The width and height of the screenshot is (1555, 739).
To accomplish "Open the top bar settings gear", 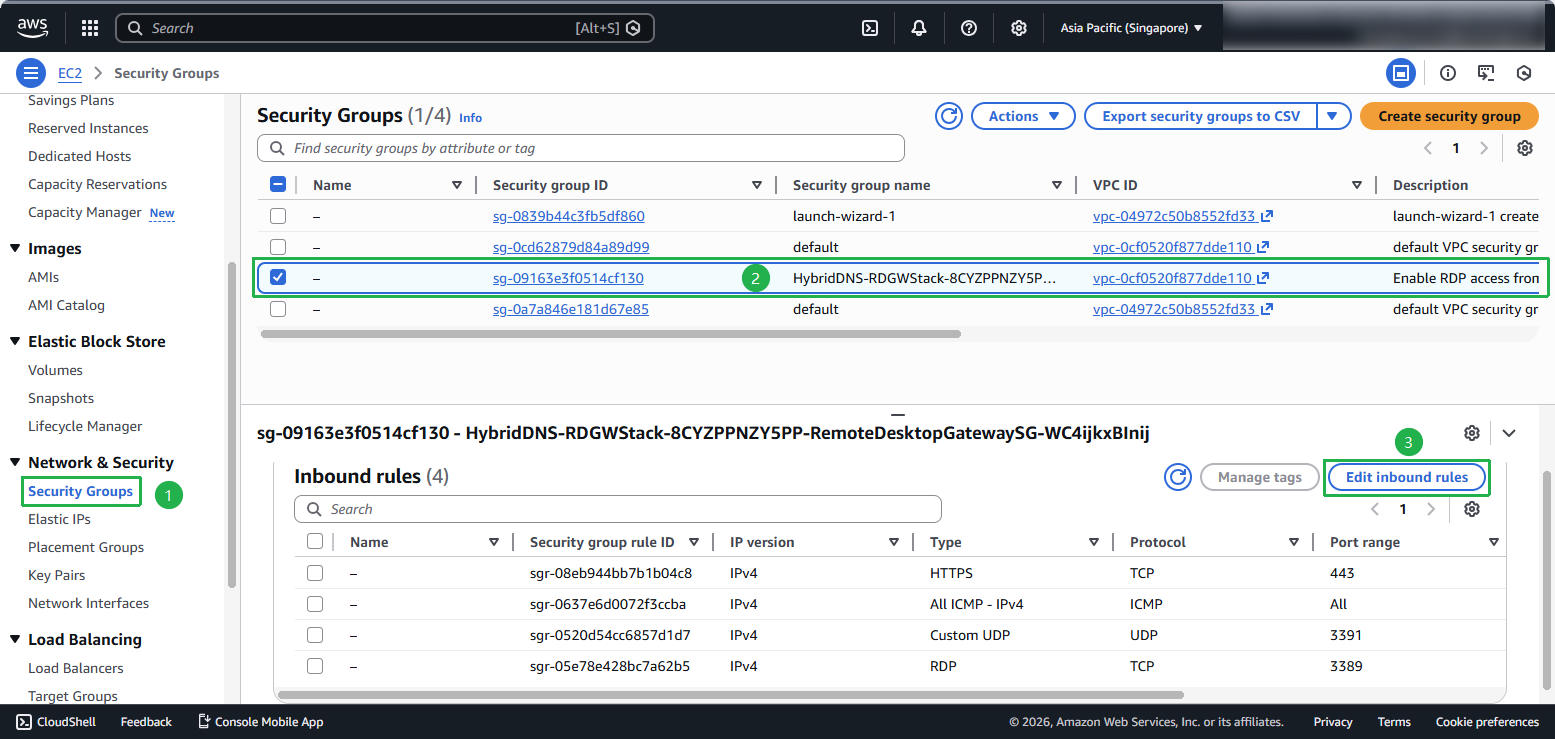I will pyautogui.click(x=1018, y=28).
